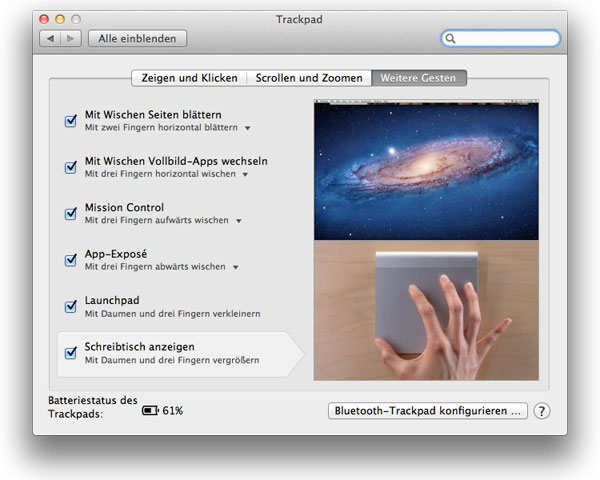Open the help question mark button
Viewport: 600px width, 480px height.
click(x=542, y=411)
